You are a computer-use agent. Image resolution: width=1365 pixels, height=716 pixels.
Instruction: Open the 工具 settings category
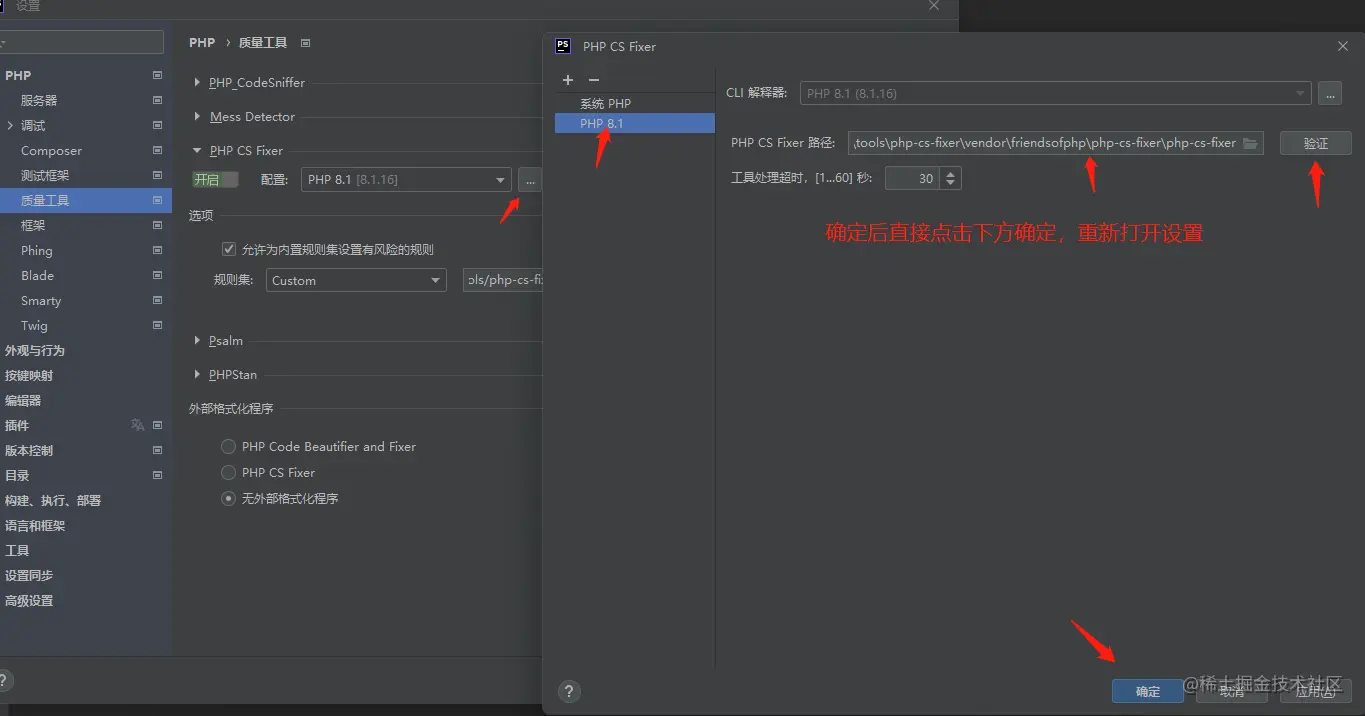pyautogui.click(x=17, y=550)
